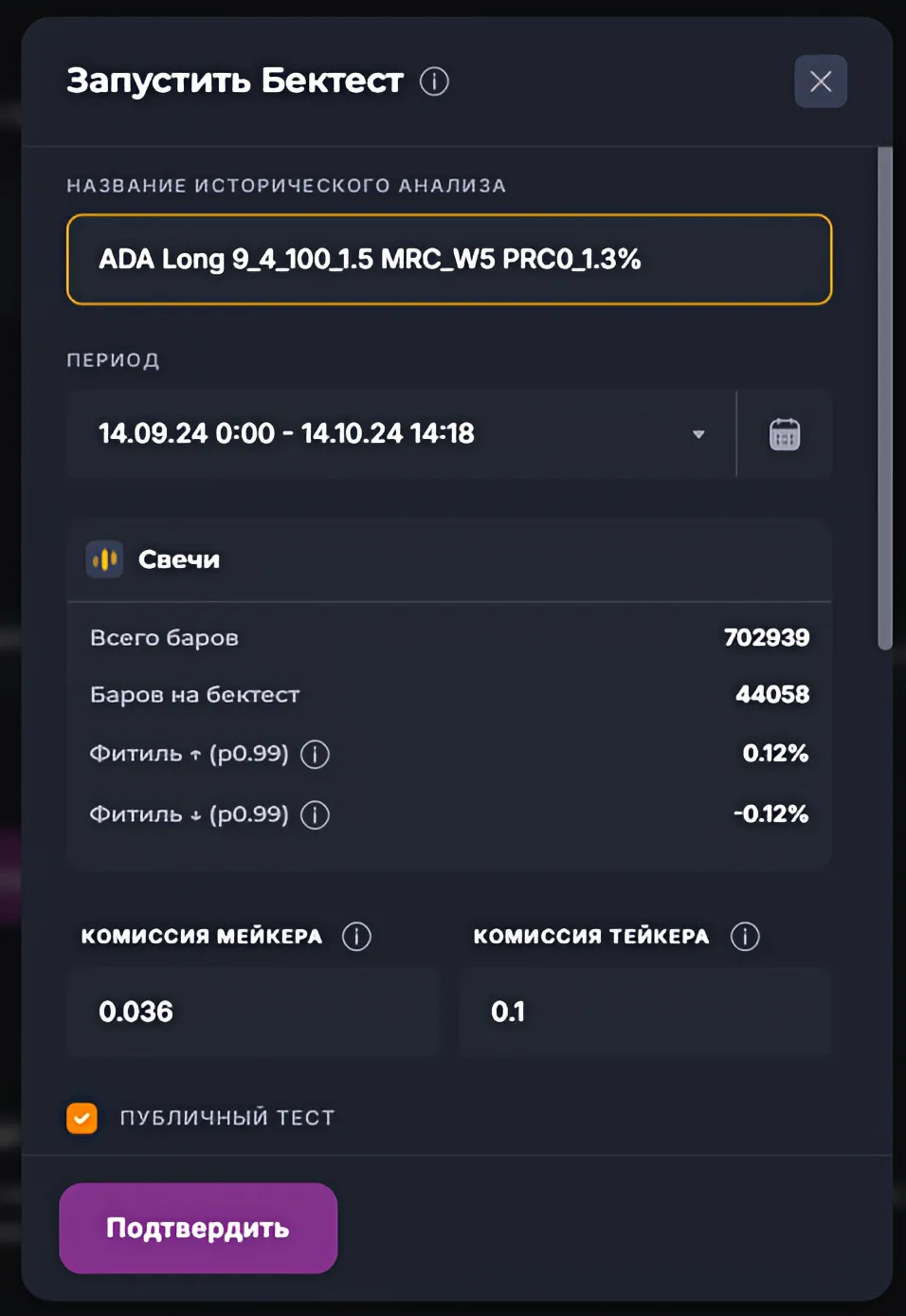Click the Всего баров value 702939
This screenshot has height=1316, width=906.
pyautogui.click(x=768, y=637)
